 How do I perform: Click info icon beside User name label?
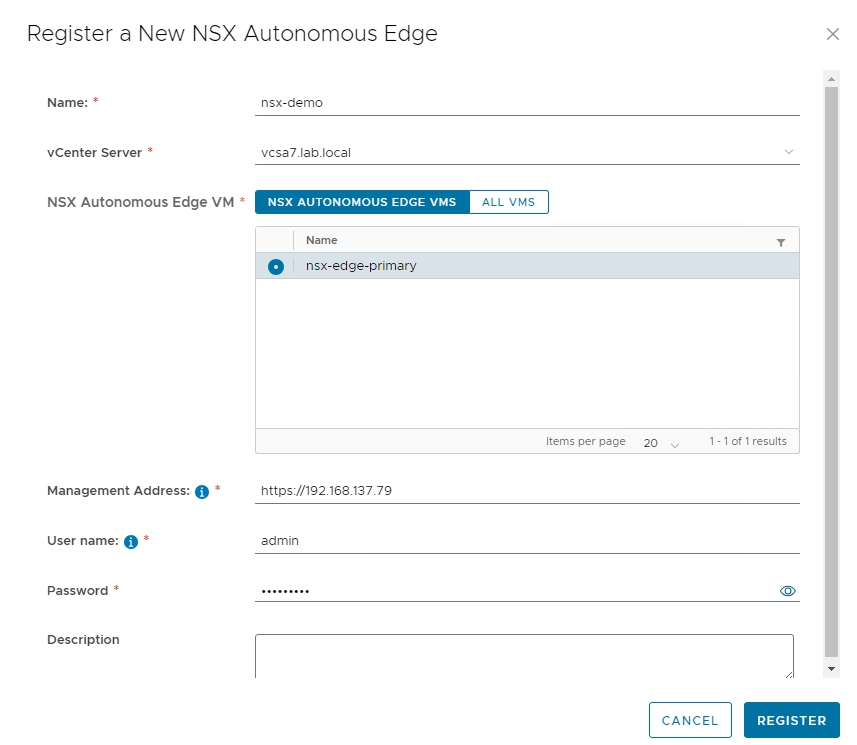[130, 541]
